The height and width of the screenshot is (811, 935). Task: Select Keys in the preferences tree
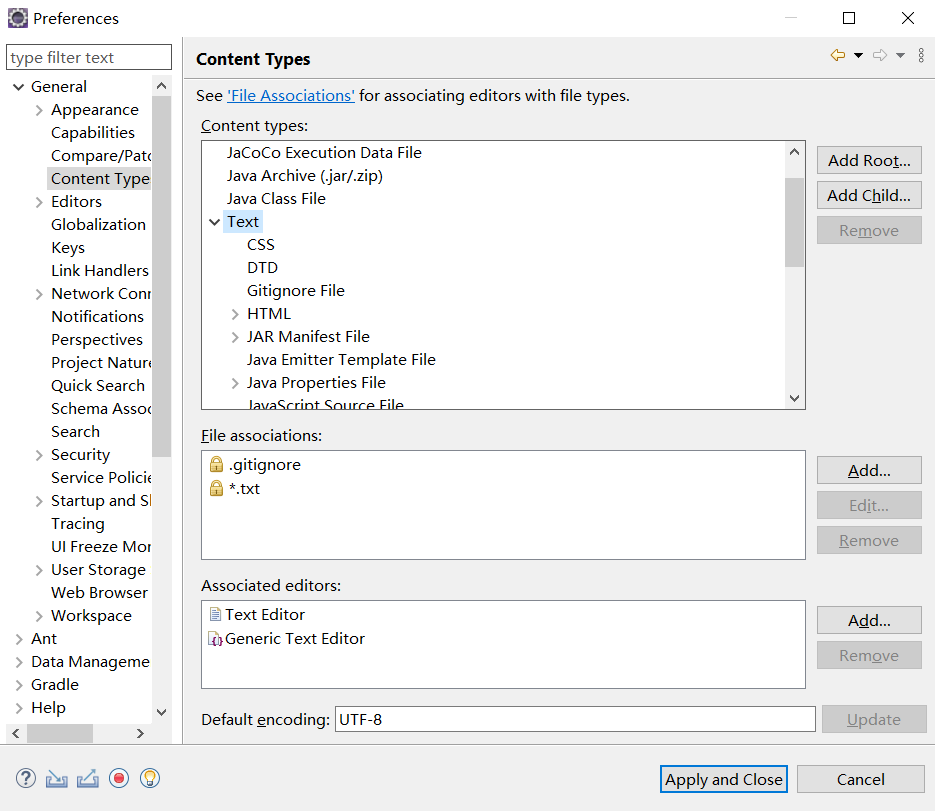pyautogui.click(x=68, y=248)
